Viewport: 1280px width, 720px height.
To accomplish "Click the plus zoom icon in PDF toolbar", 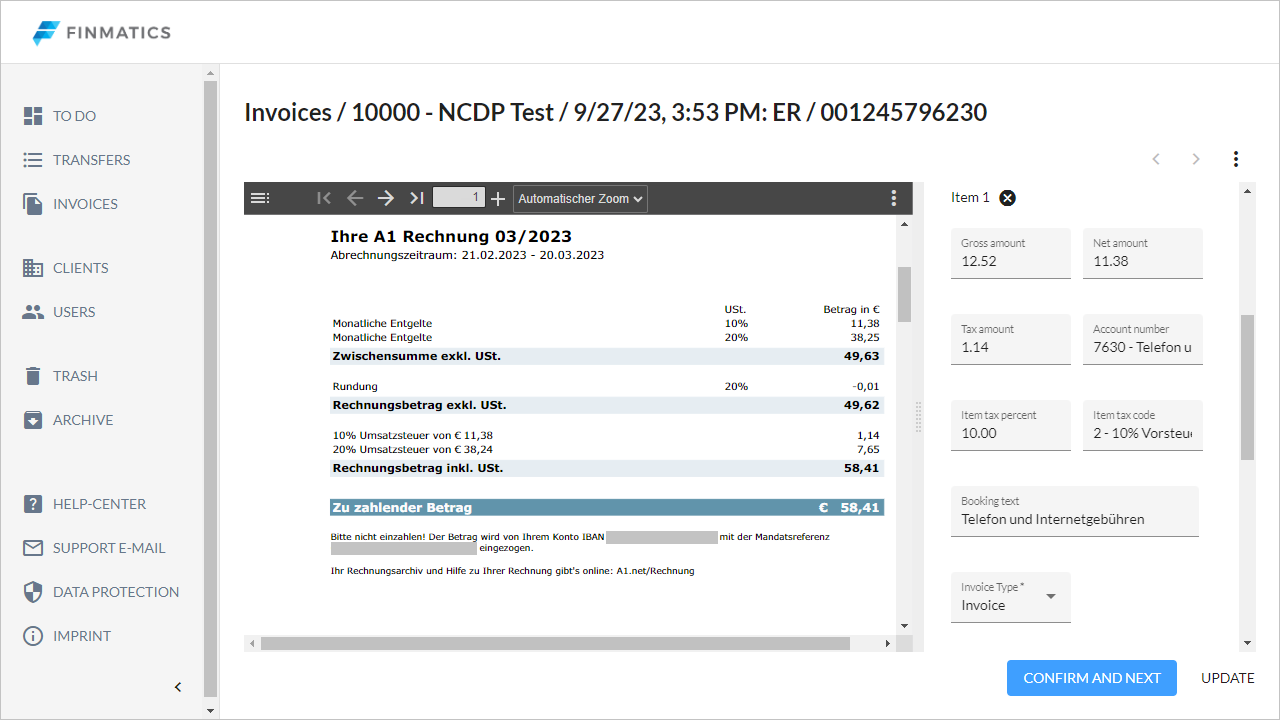I will (x=498, y=198).
